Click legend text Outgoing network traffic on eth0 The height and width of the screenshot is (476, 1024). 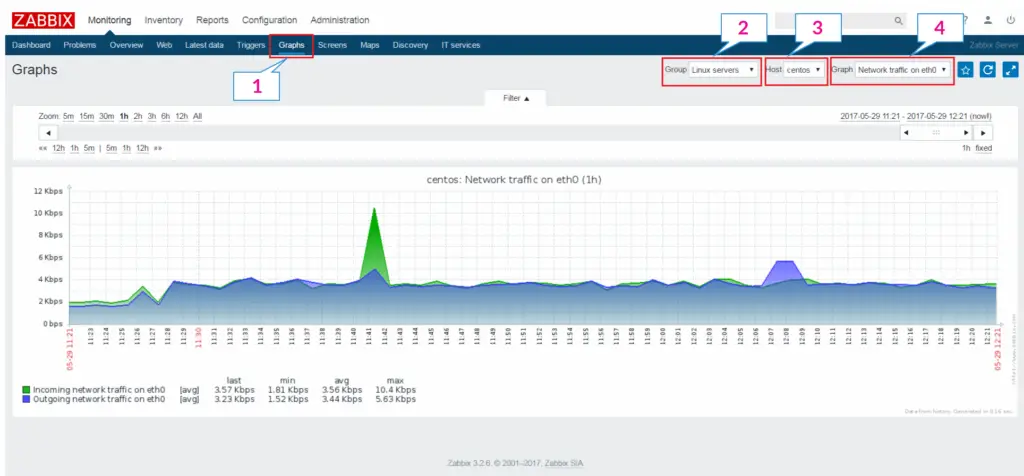point(99,399)
